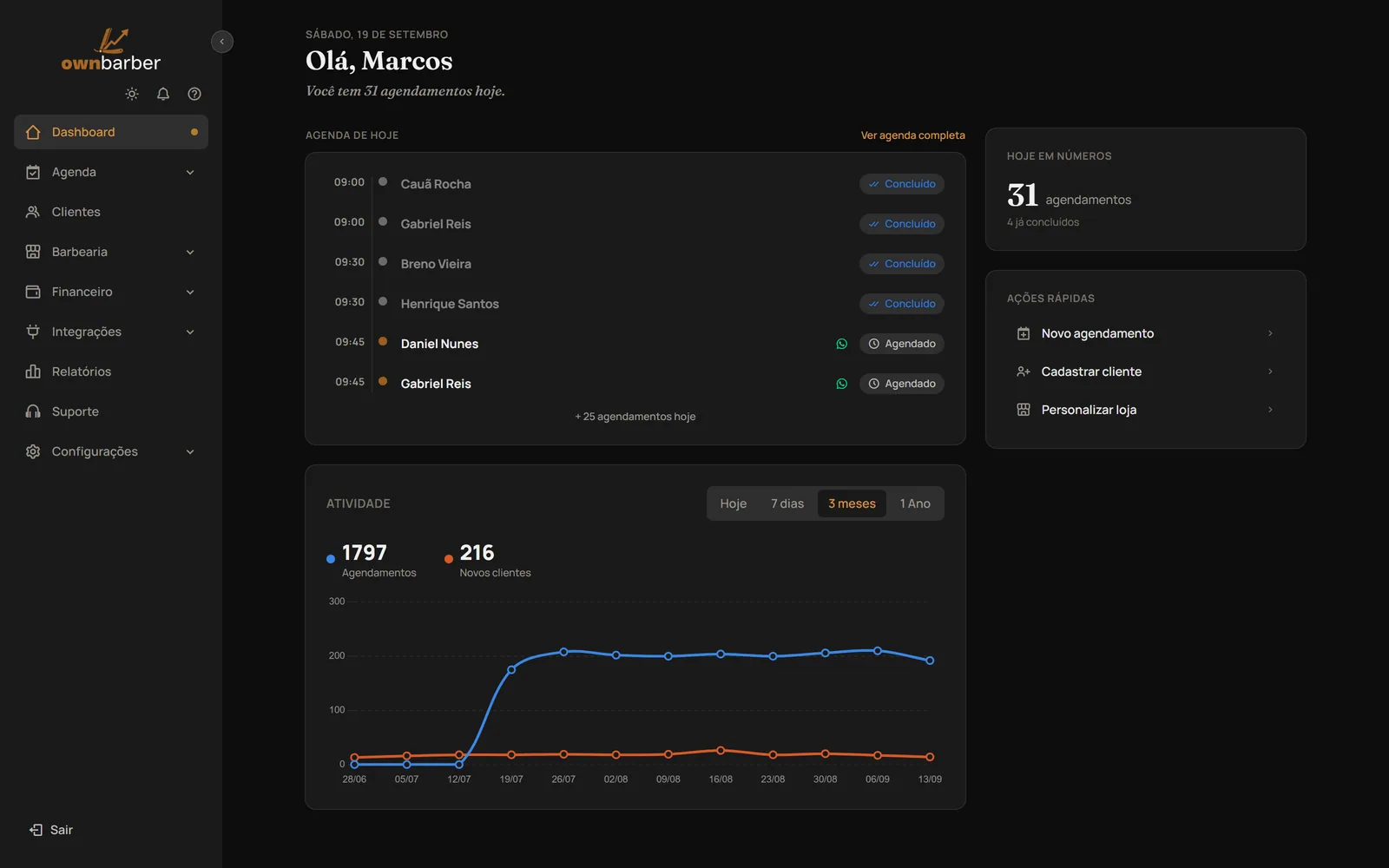Image resolution: width=1389 pixels, height=868 pixels.
Task: Click Henrique Santos appointment name
Action: (x=450, y=304)
